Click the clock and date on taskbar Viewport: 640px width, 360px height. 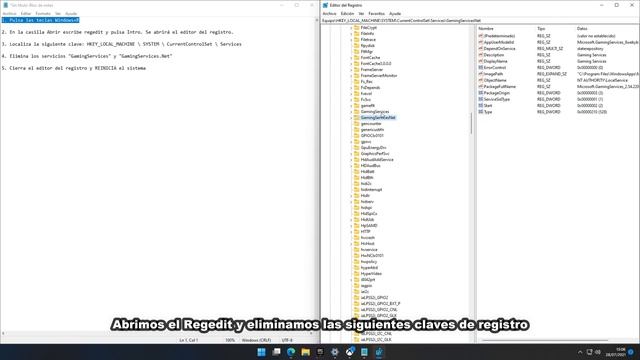click(x=616, y=352)
